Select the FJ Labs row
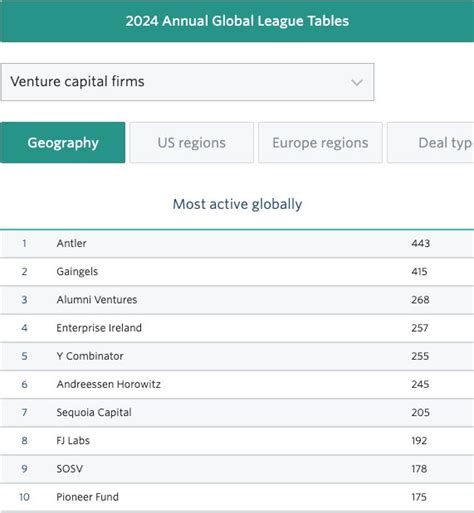The image size is (474, 513). coord(237,441)
